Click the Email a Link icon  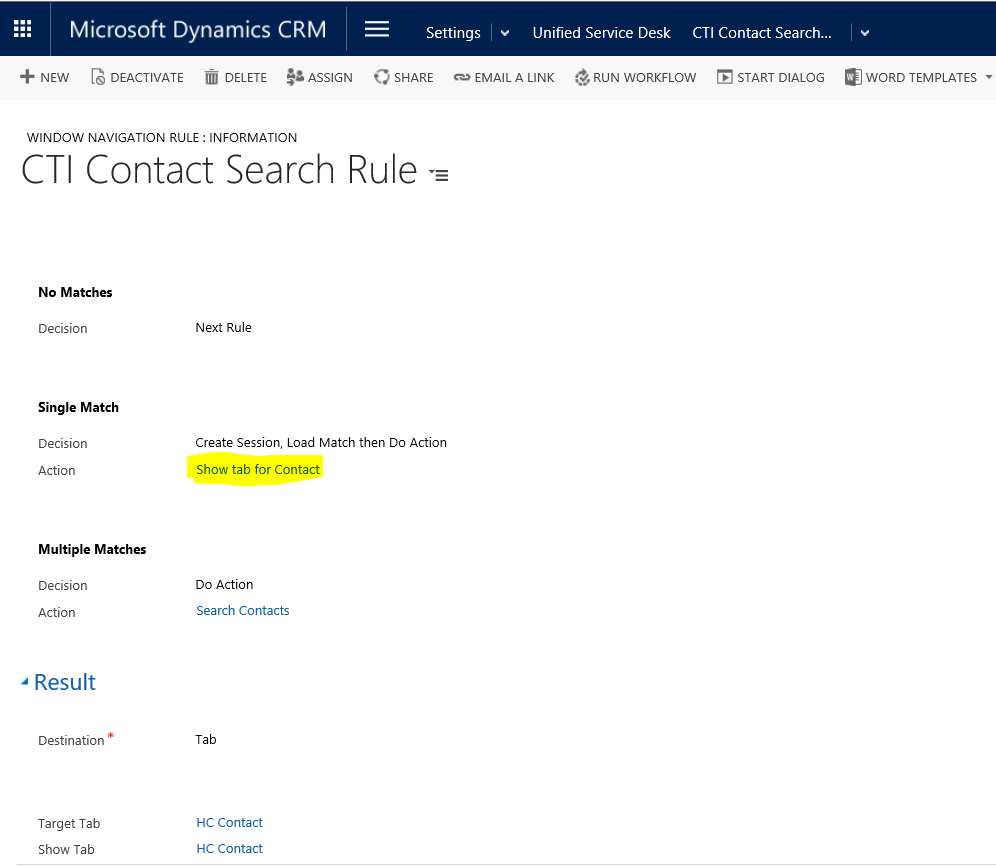click(x=462, y=77)
